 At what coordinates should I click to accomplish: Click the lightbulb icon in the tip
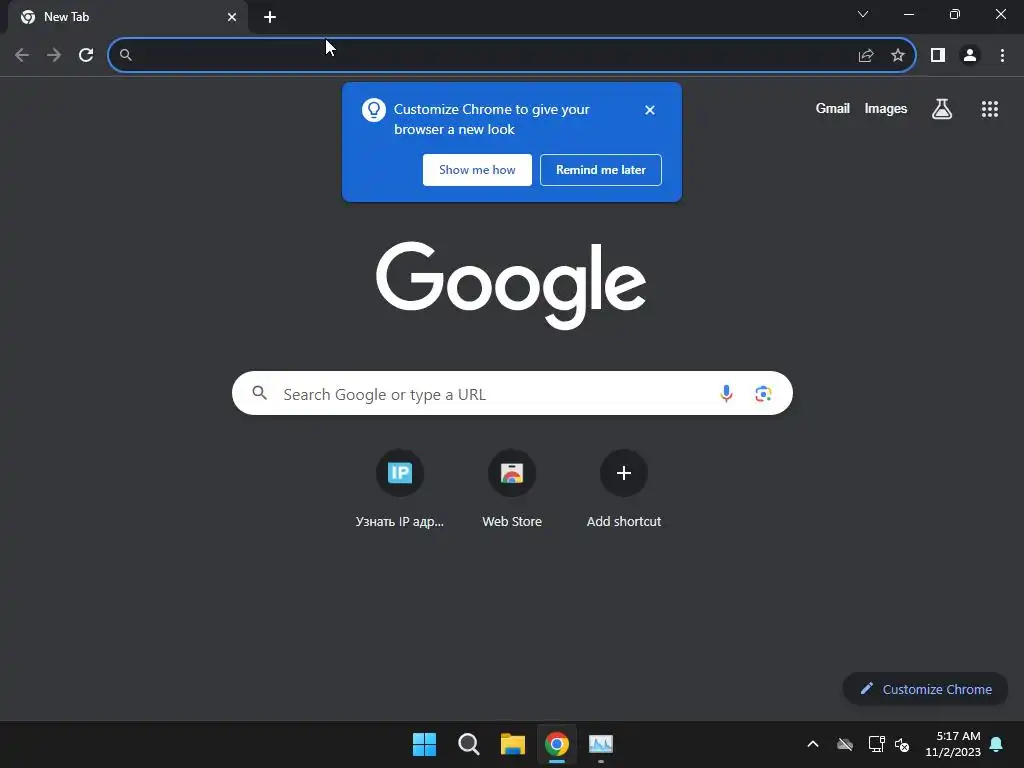(374, 110)
